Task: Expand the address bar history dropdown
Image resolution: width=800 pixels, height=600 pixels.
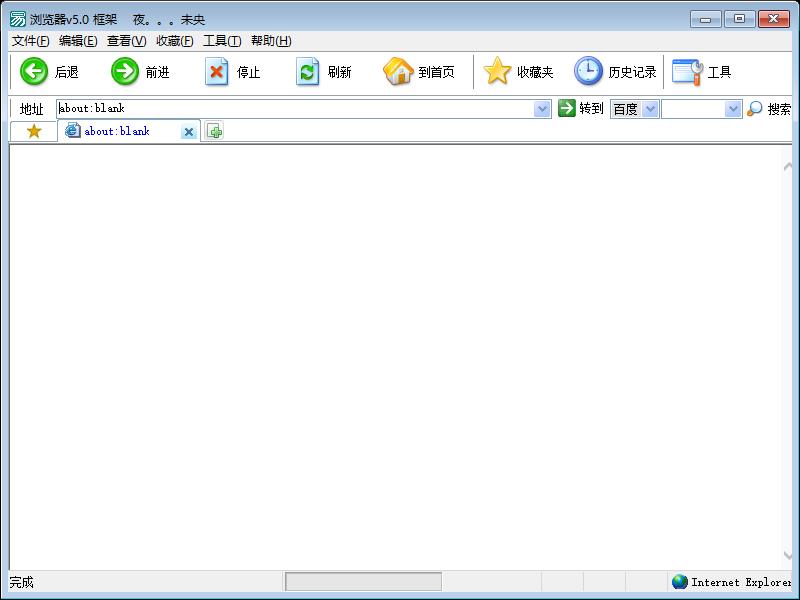Action: (542, 109)
